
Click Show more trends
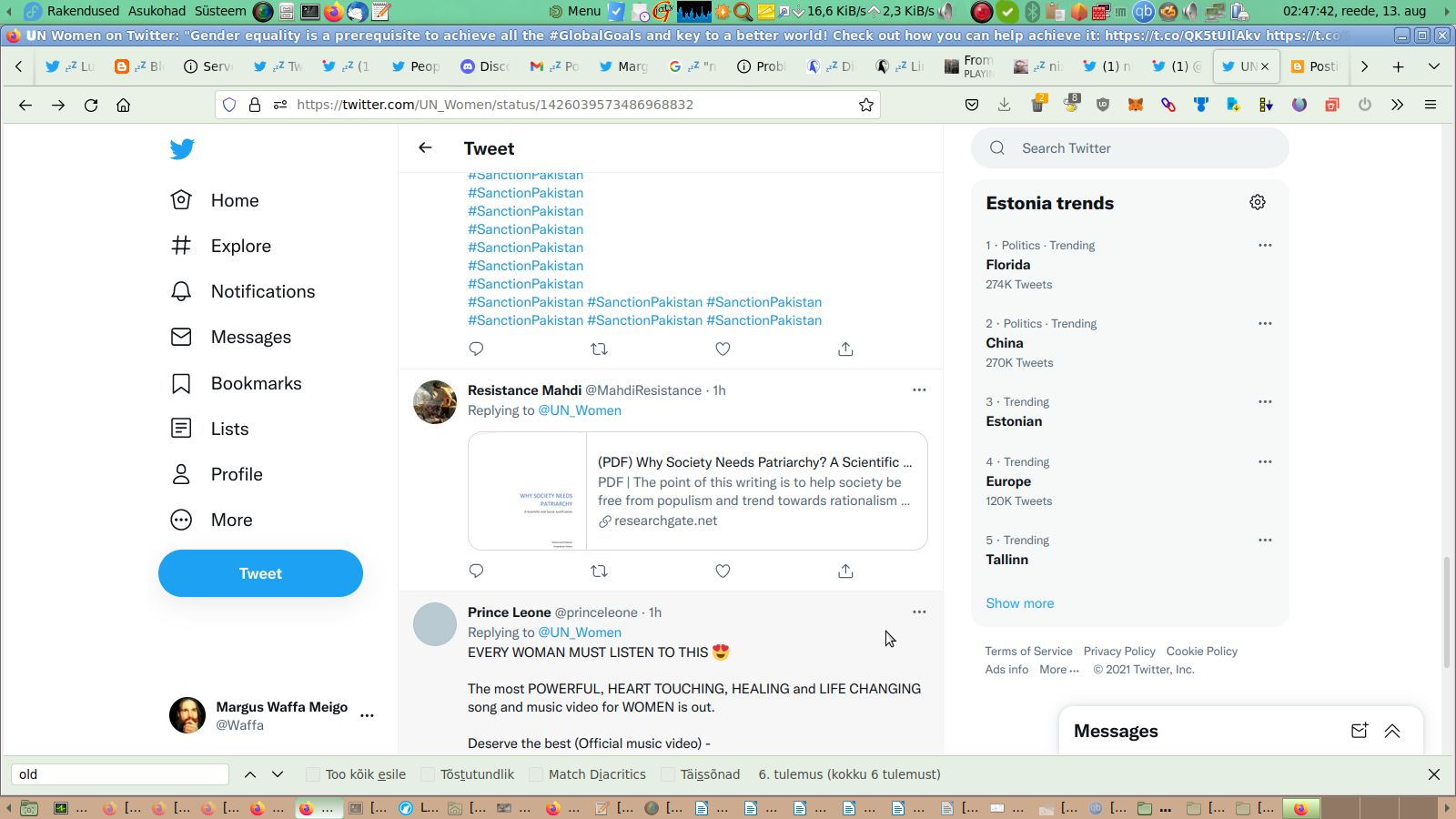click(1019, 603)
